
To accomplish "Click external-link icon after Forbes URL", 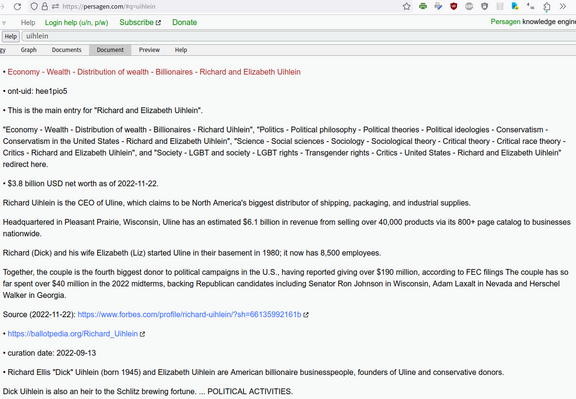I will [x=306, y=315].
